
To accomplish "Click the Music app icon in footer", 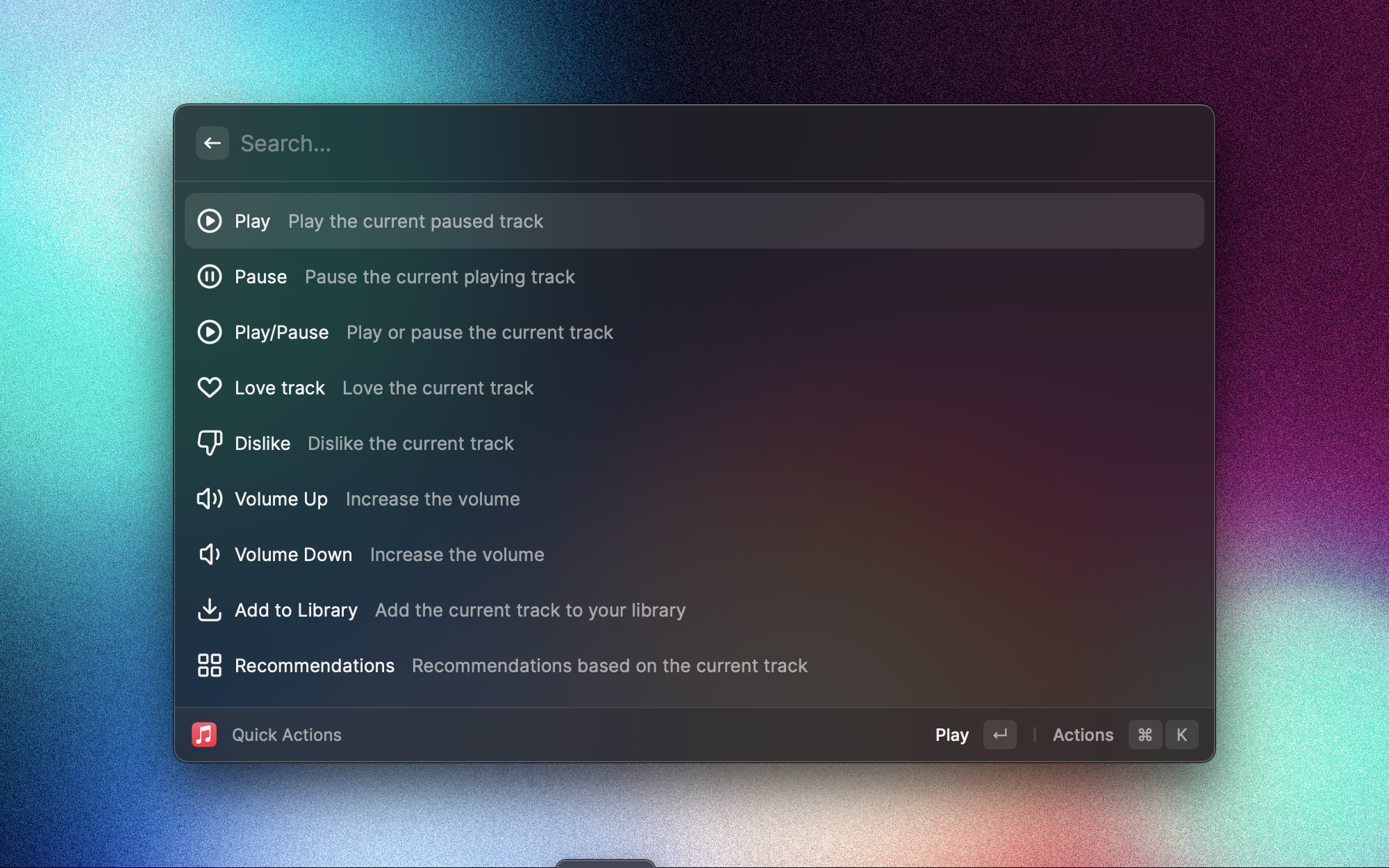I will click(x=204, y=735).
